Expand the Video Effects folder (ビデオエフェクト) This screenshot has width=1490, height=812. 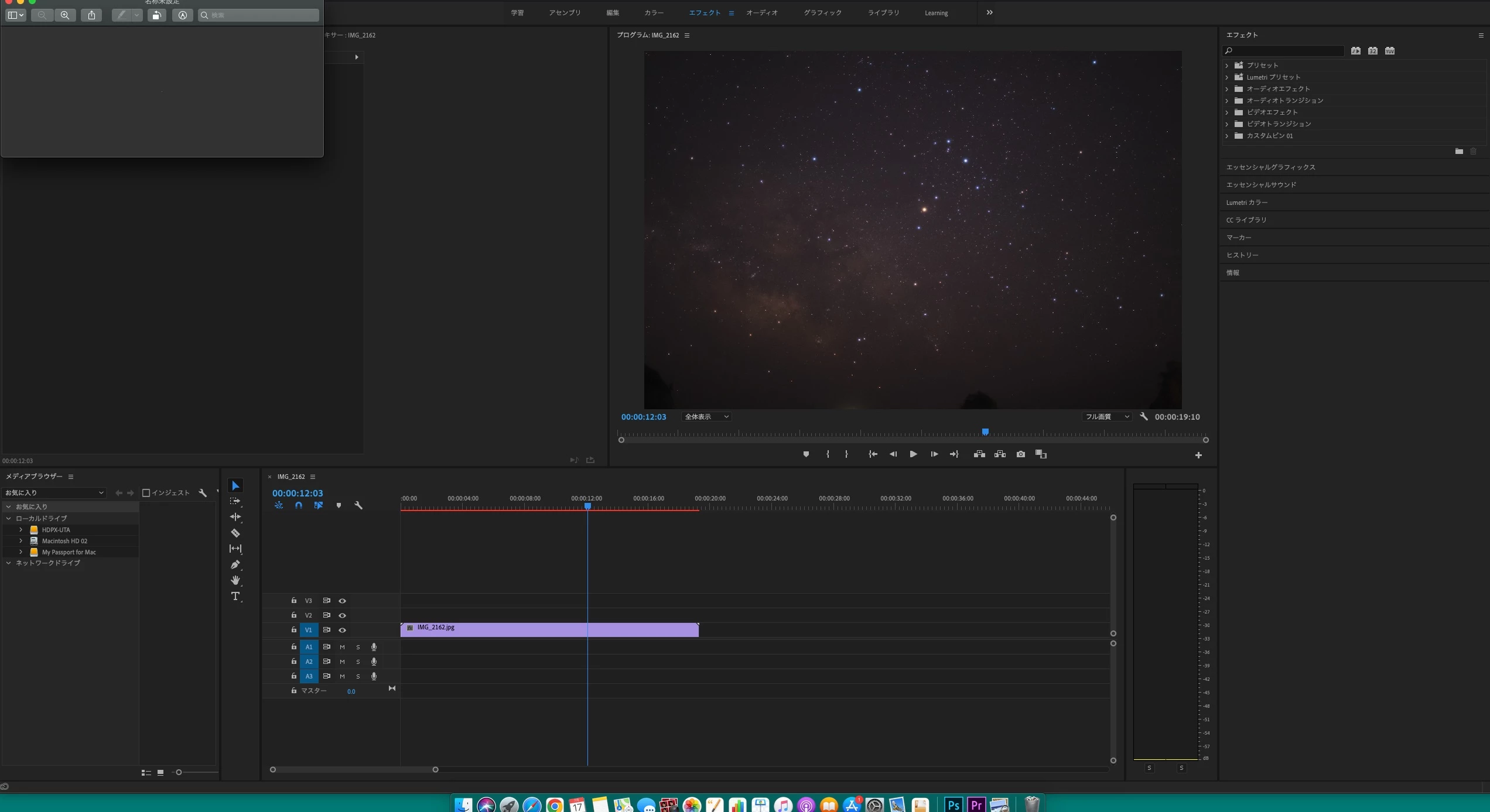[x=1227, y=112]
